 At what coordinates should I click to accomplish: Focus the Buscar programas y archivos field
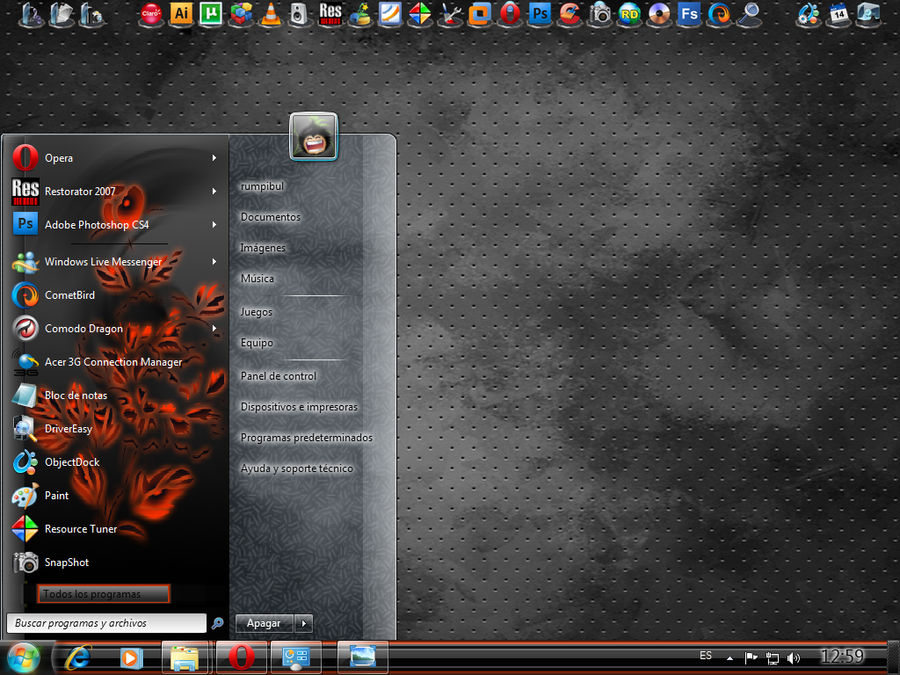(x=106, y=623)
